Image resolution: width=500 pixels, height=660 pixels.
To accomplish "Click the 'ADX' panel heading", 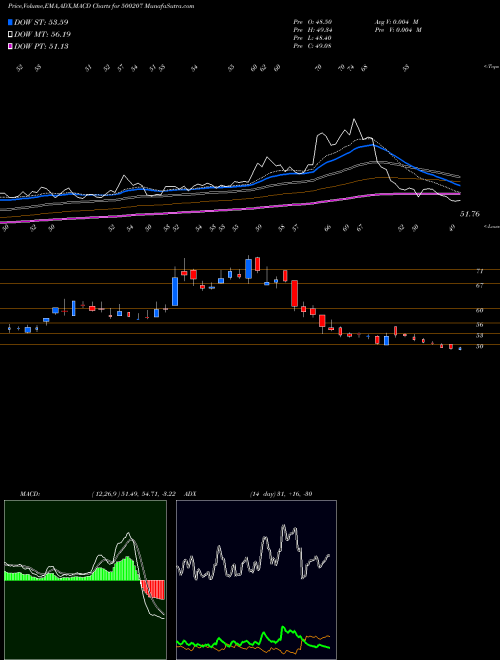I will (190, 494).
